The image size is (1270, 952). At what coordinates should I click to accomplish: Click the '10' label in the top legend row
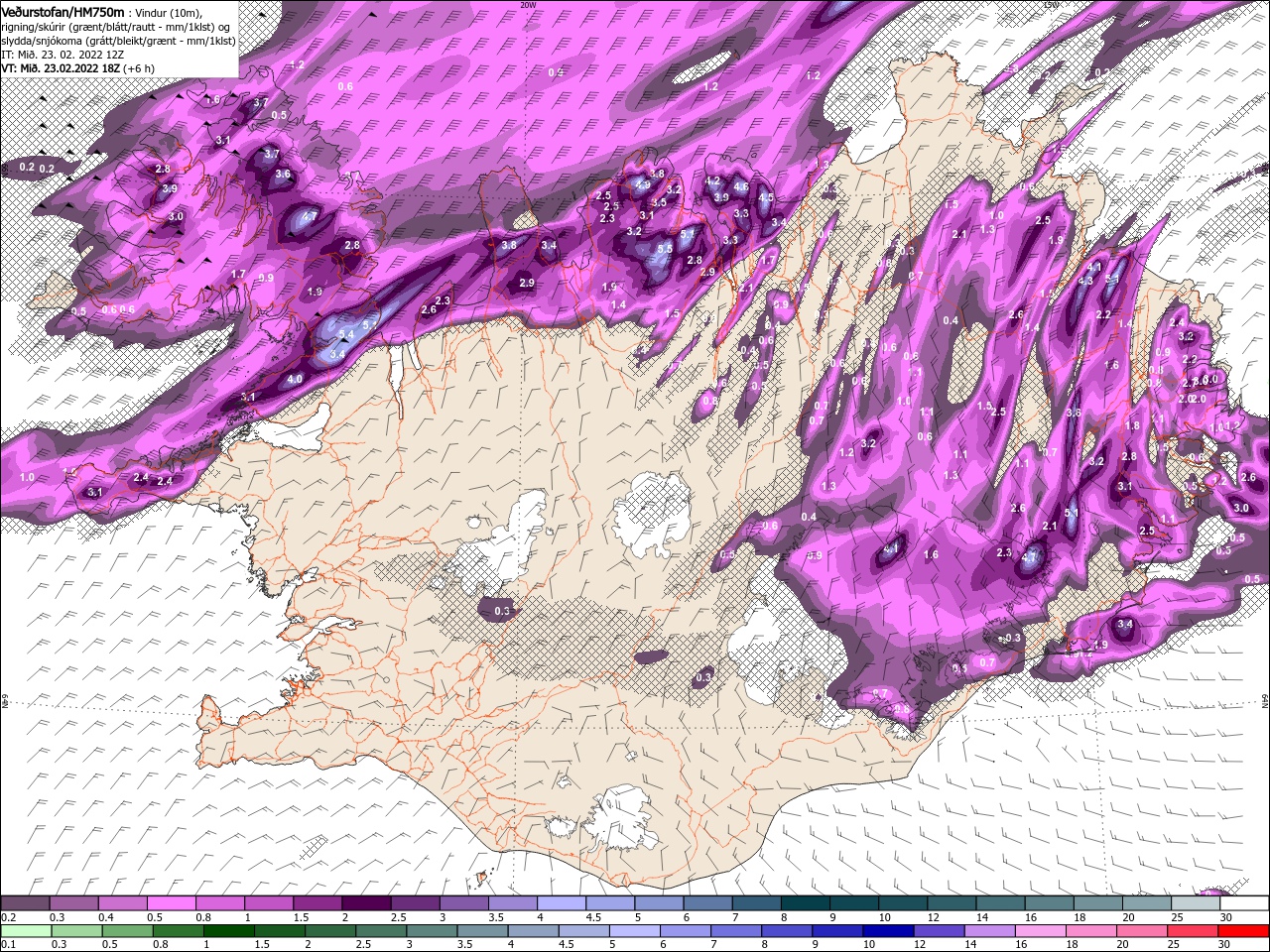point(883,917)
